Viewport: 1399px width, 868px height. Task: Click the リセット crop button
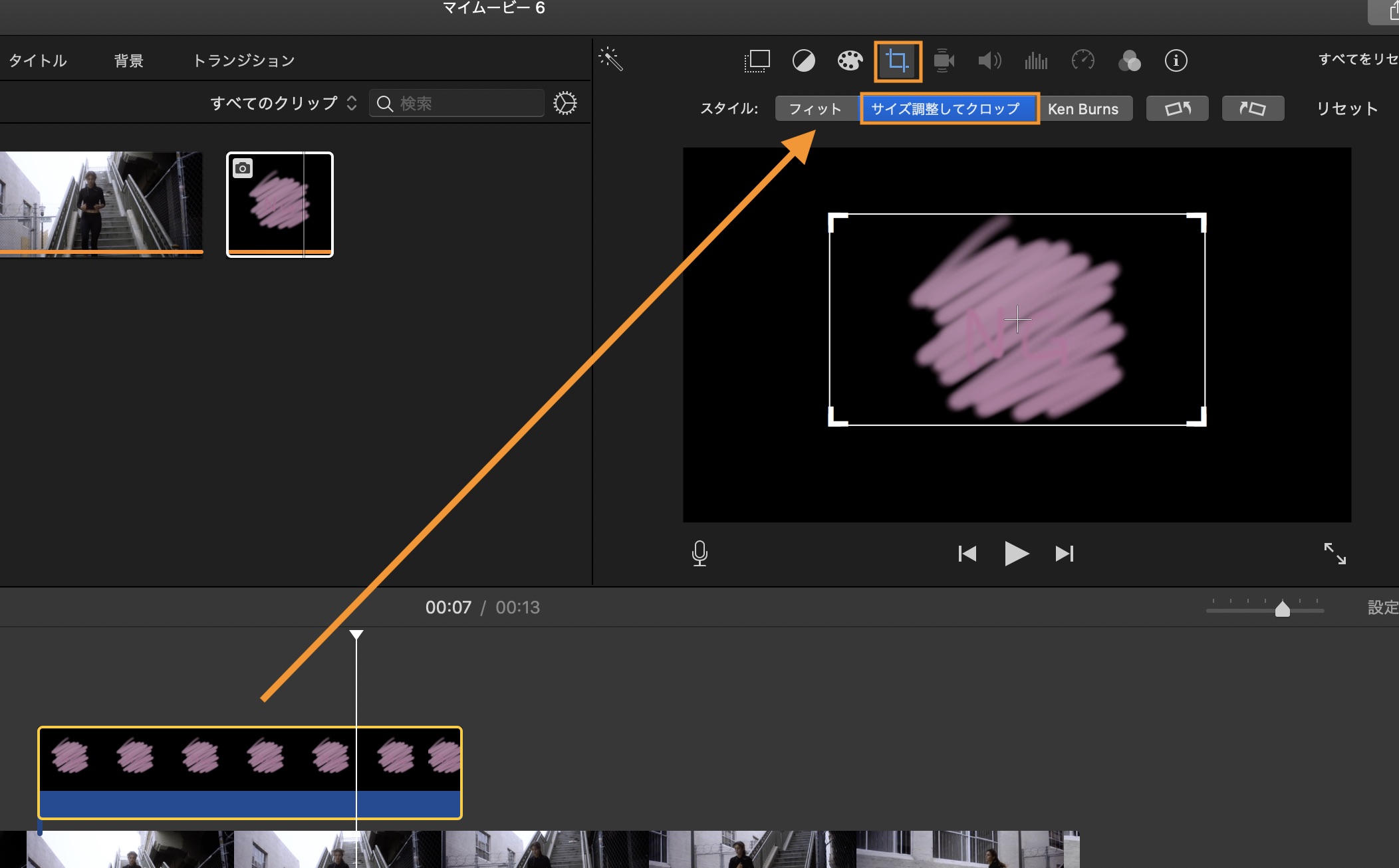[x=1347, y=108]
